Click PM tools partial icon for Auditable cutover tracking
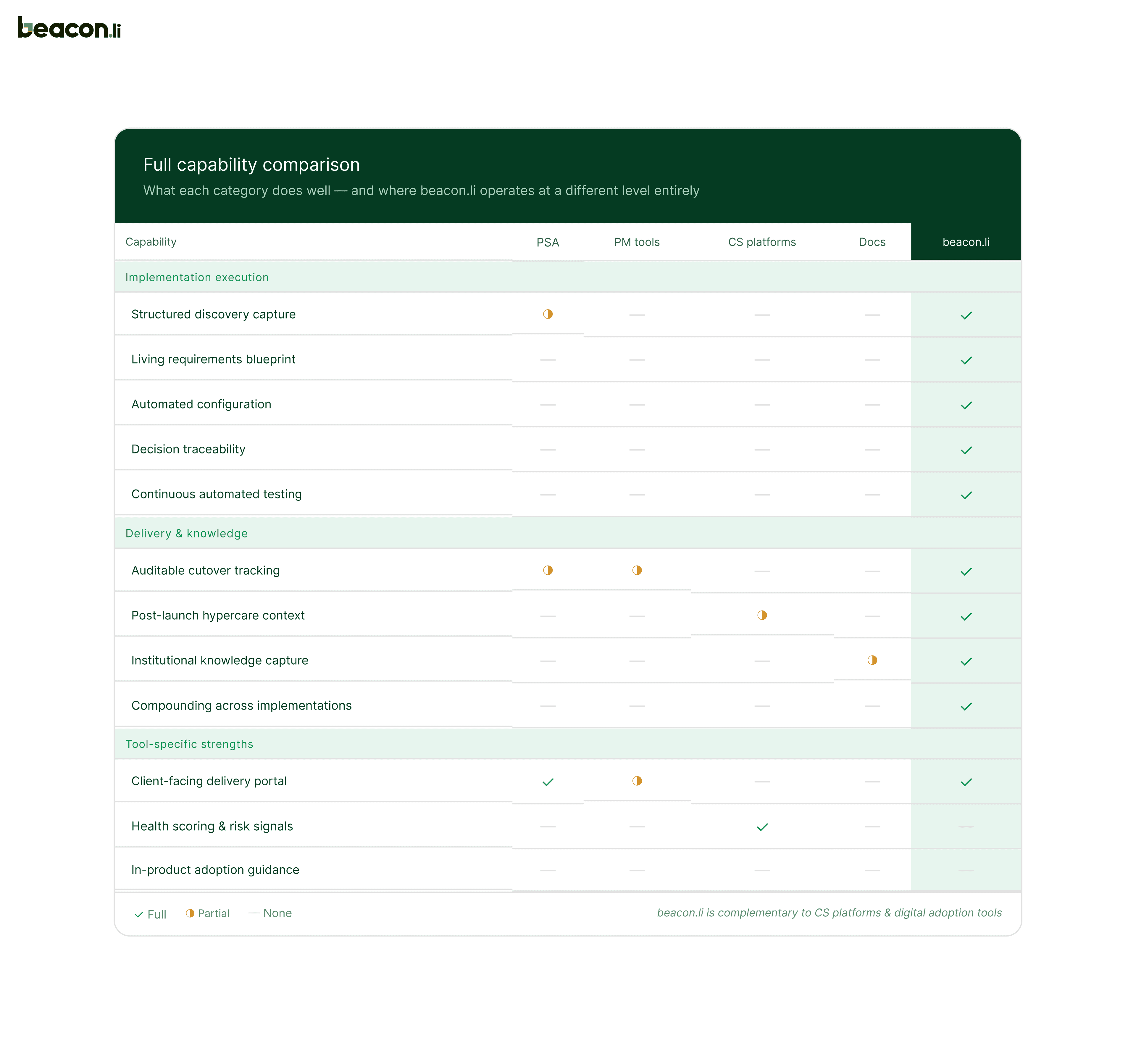1136x1064 pixels. point(637,570)
